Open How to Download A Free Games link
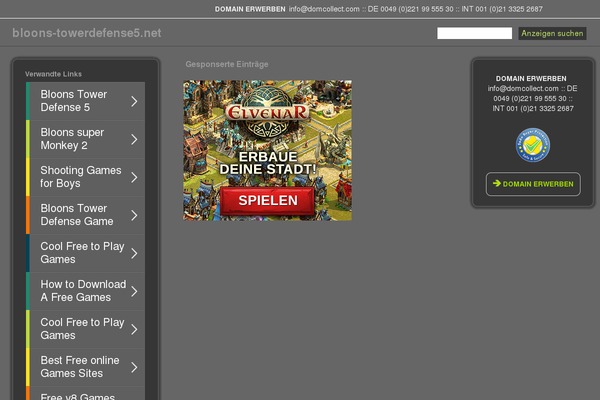This screenshot has width=600, height=400. pyautogui.click(x=83, y=291)
